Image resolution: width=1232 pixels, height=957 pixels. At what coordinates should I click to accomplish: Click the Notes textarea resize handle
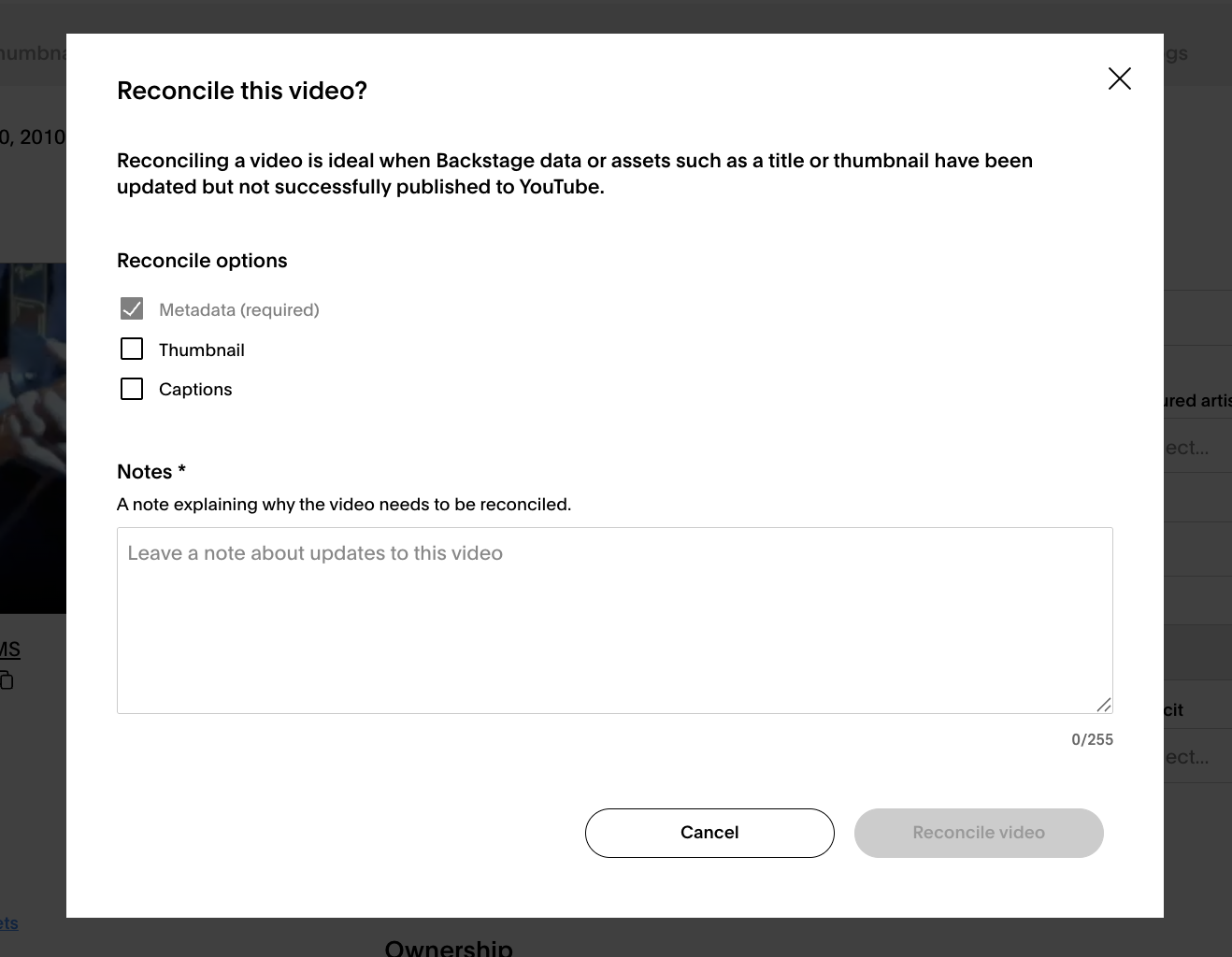pyautogui.click(x=1103, y=705)
